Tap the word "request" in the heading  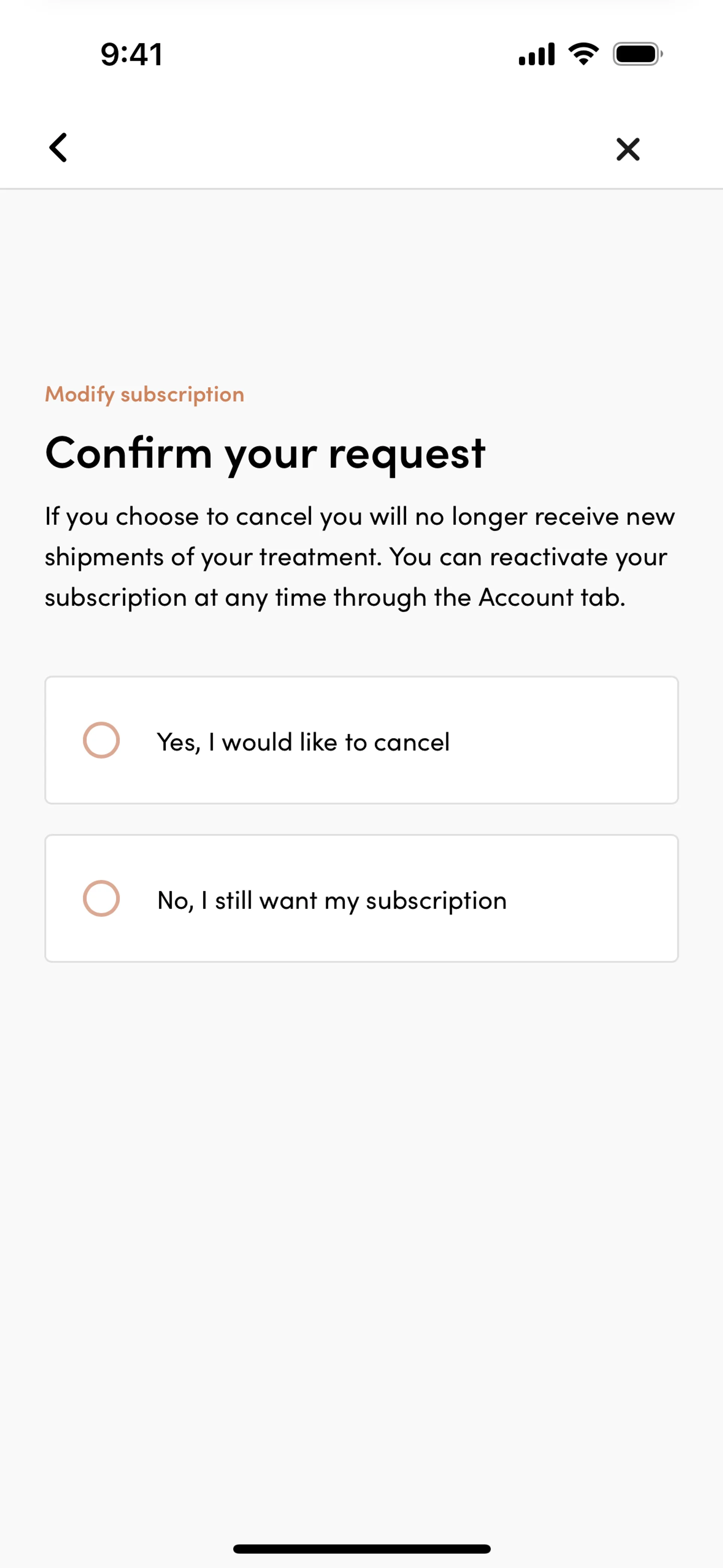pos(407,454)
